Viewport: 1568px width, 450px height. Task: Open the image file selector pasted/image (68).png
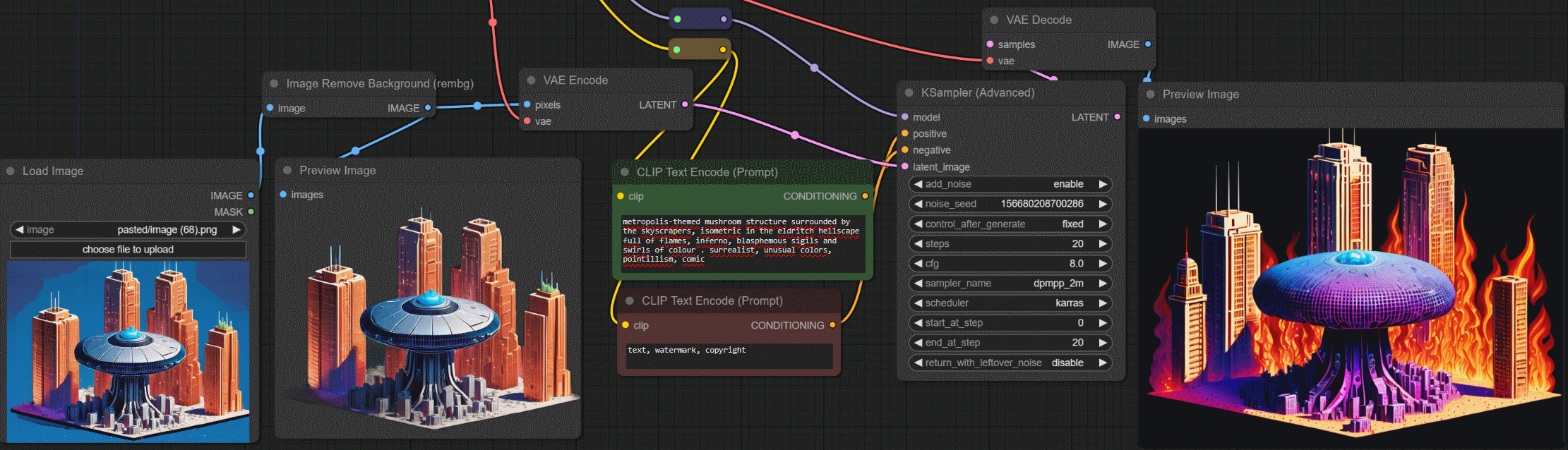point(128,230)
